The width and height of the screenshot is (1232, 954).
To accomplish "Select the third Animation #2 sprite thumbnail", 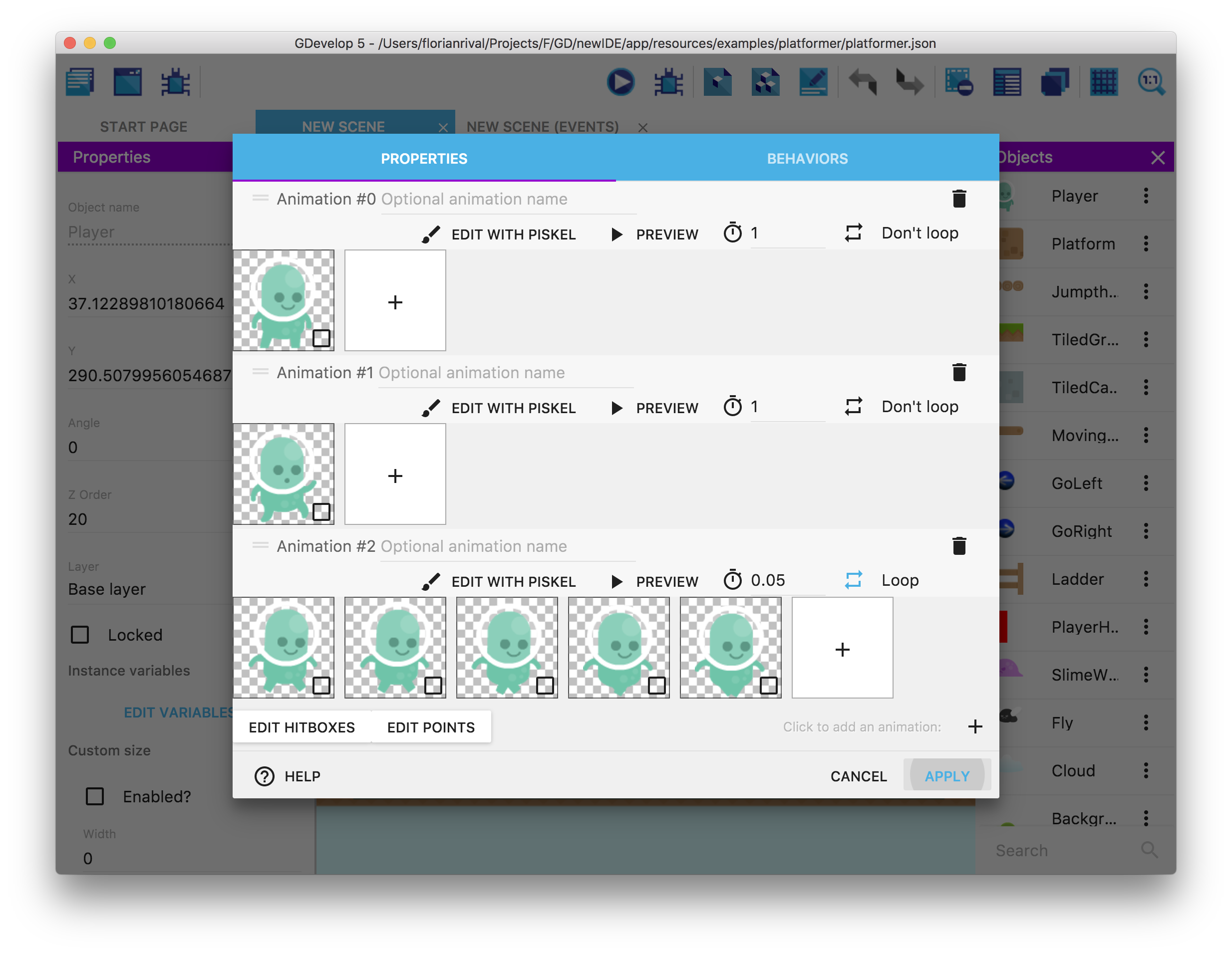I will [x=507, y=648].
